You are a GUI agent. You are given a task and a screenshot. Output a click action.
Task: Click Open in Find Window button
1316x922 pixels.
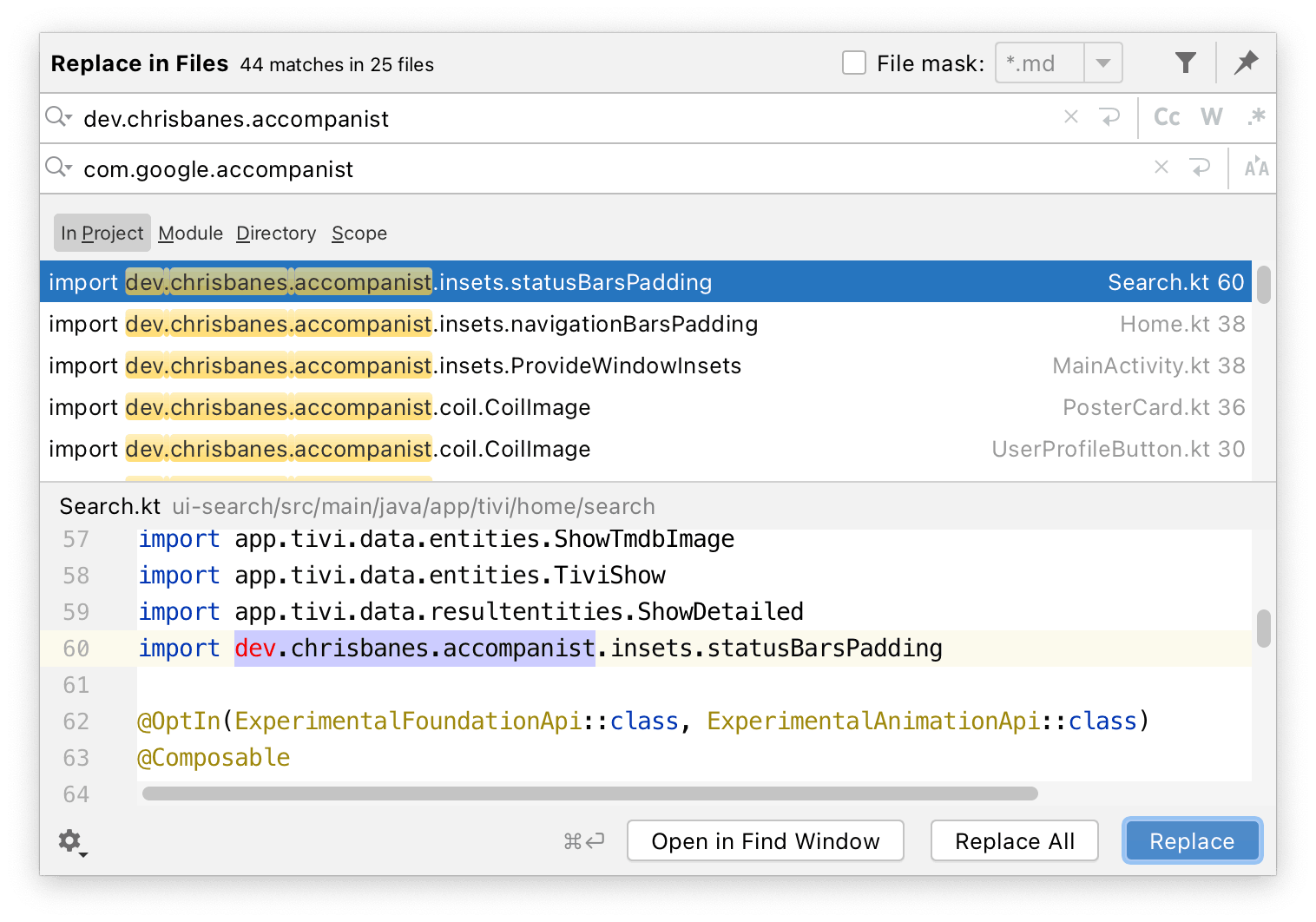[x=765, y=841]
